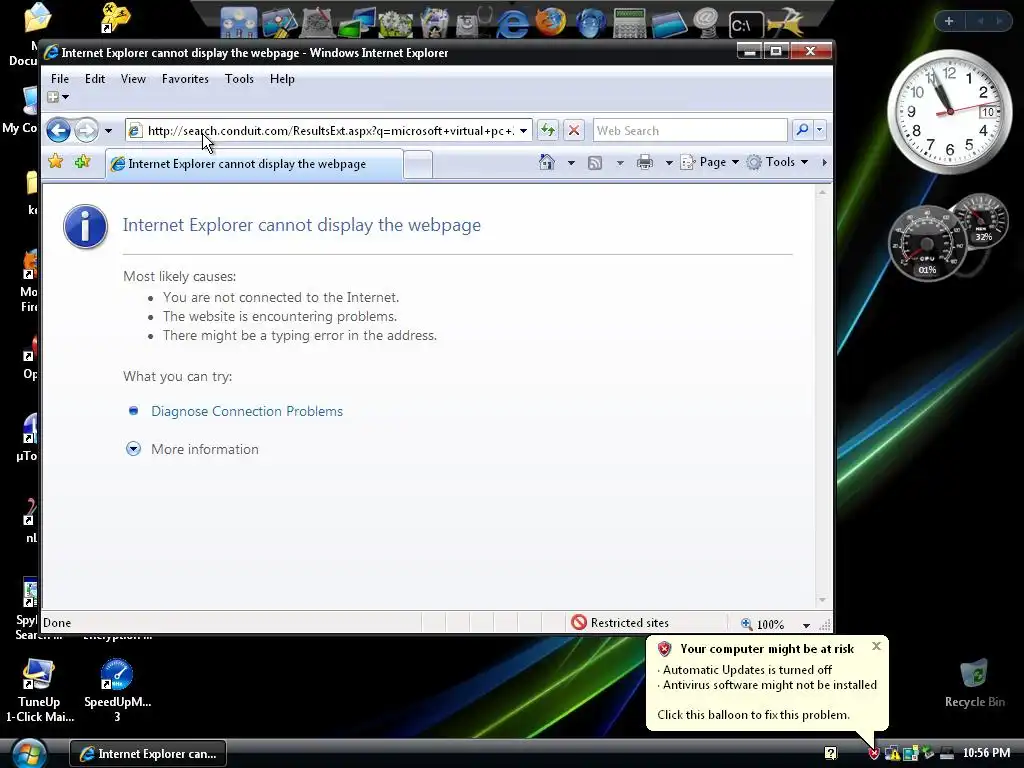Click the security warning balloon to fix problem
This screenshot has height=768, width=1024.
pyautogui.click(x=767, y=683)
